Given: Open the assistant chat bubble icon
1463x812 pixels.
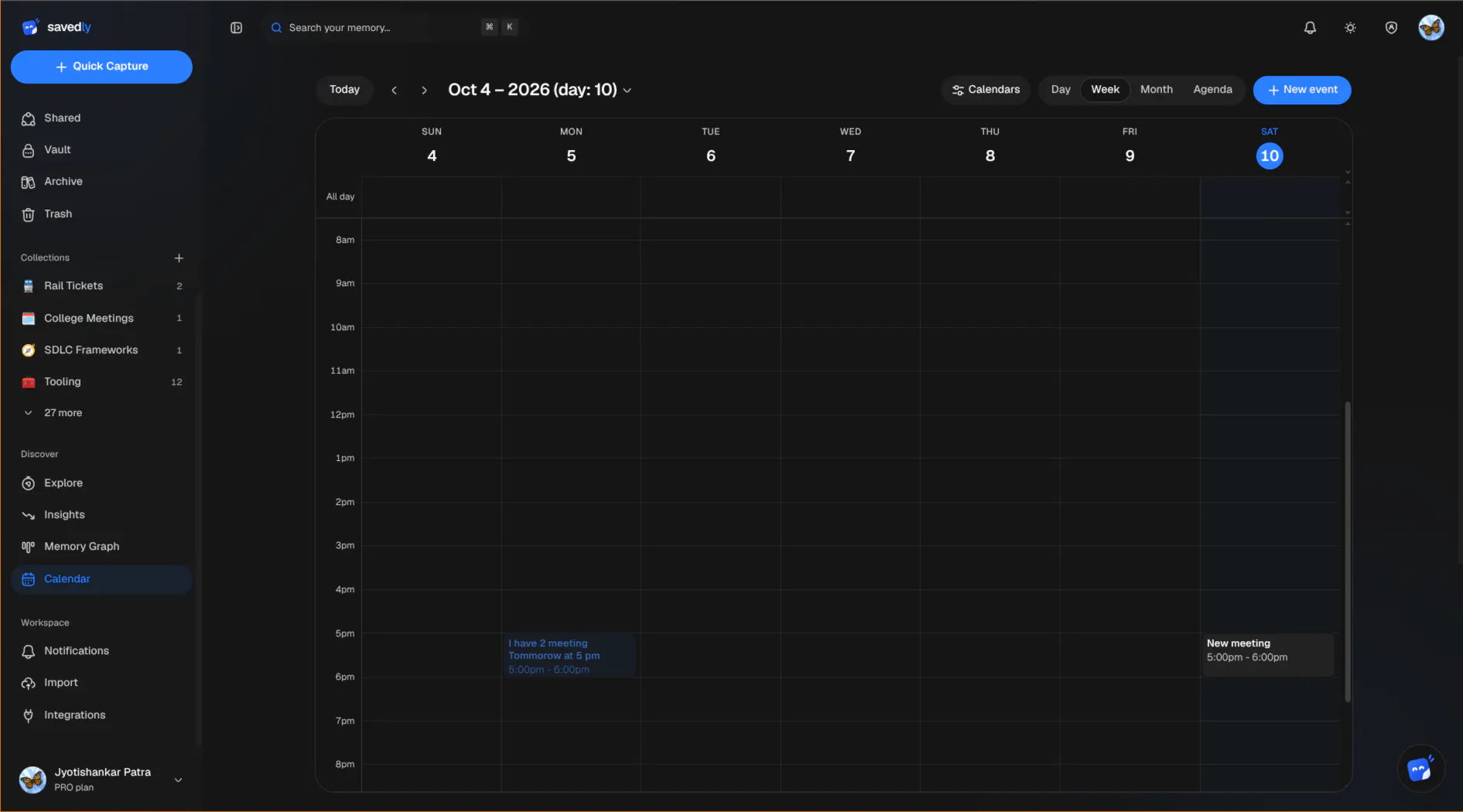Looking at the screenshot, I should pyautogui.click(x=1420, y=769).
